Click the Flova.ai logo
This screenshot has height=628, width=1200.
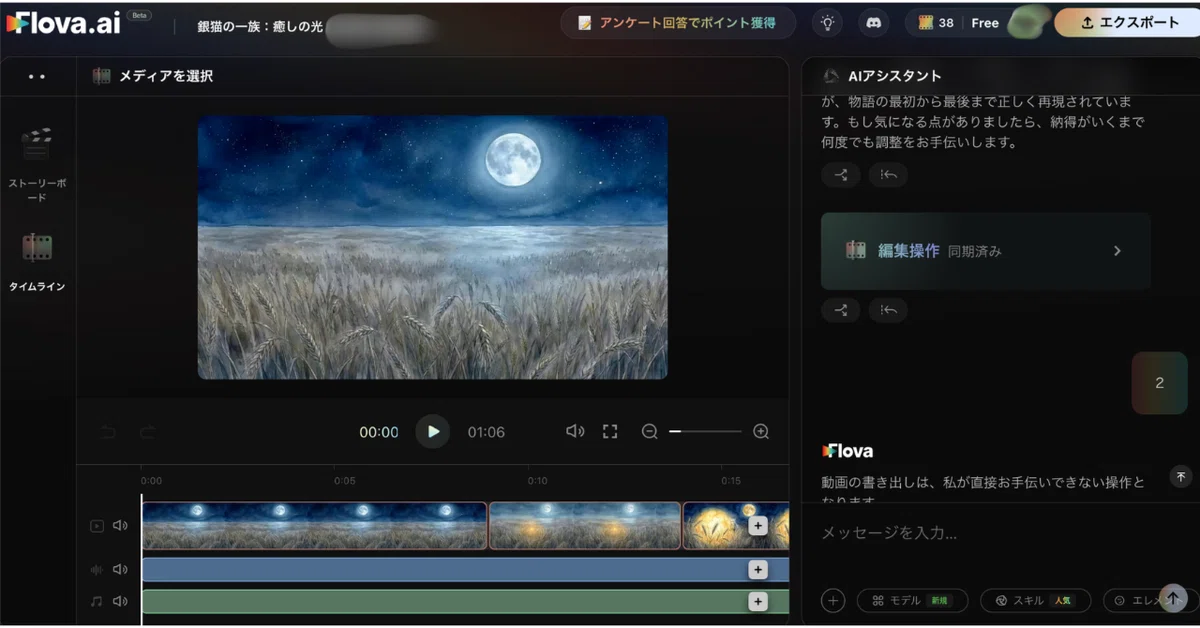[63, 23]
